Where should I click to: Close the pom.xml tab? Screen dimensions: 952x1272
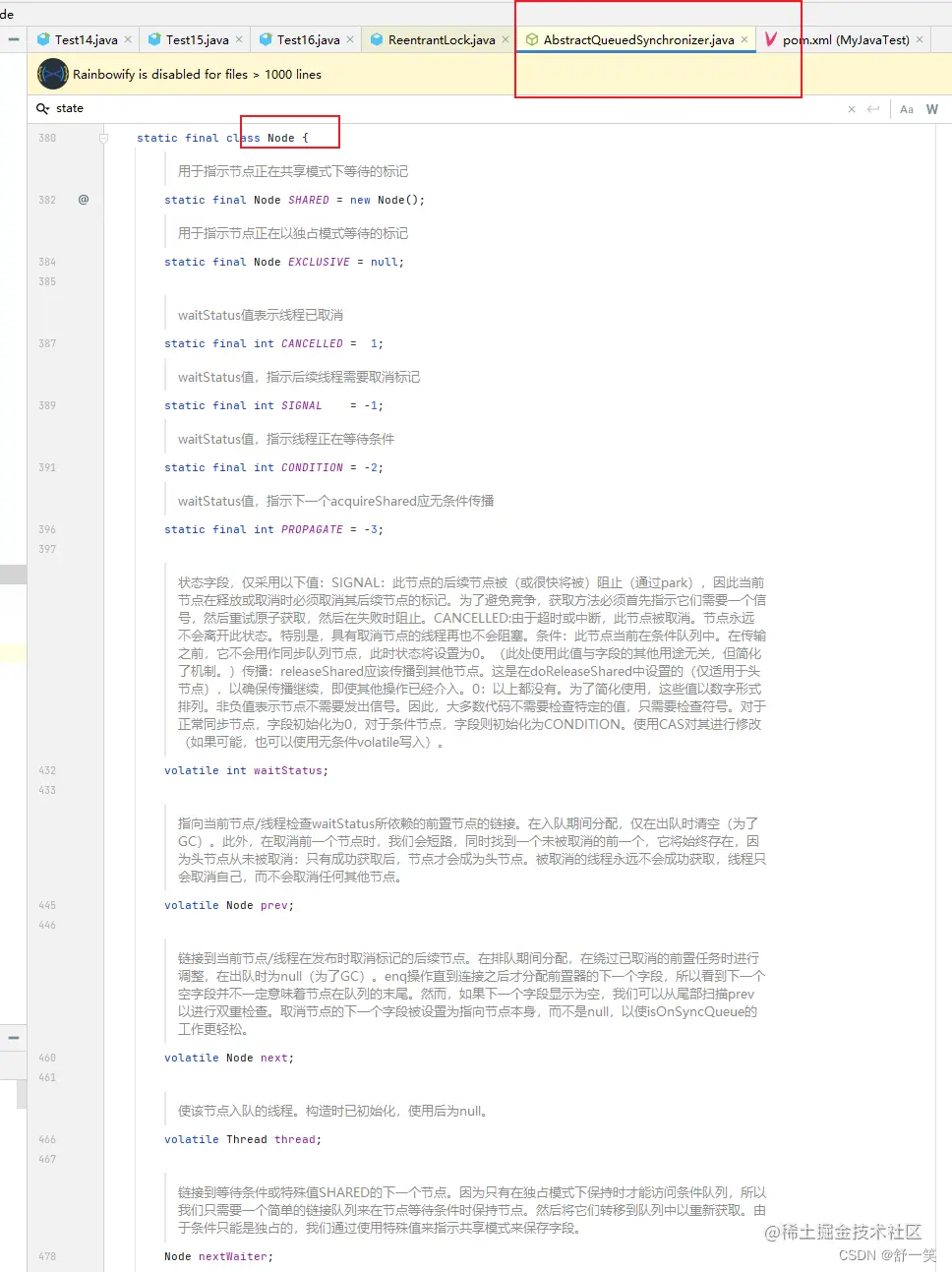920,40
